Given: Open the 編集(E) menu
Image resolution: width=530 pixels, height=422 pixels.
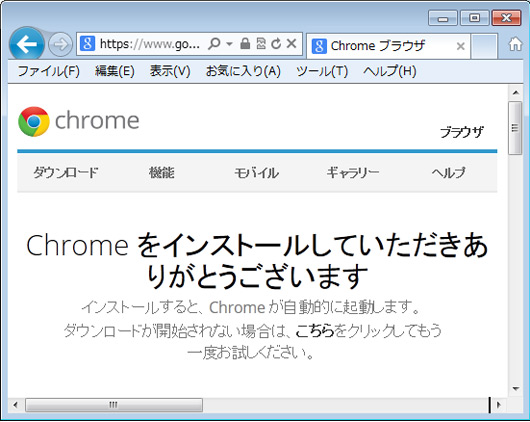Looking at the screenshot, I should coord(115,71).
